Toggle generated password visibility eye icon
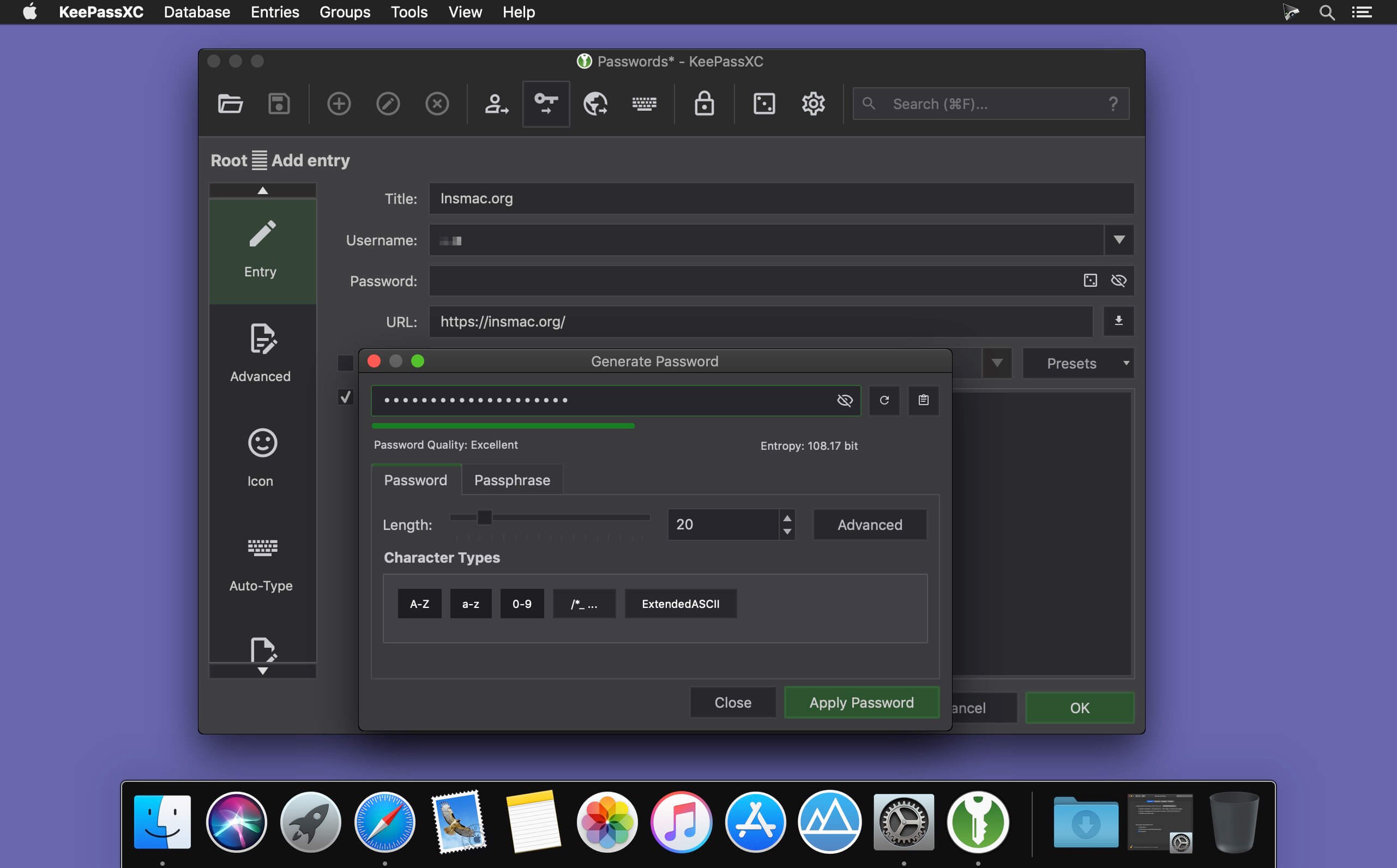Image resolution: width=1397 pixels, height=868 pixels. point(844,400)
